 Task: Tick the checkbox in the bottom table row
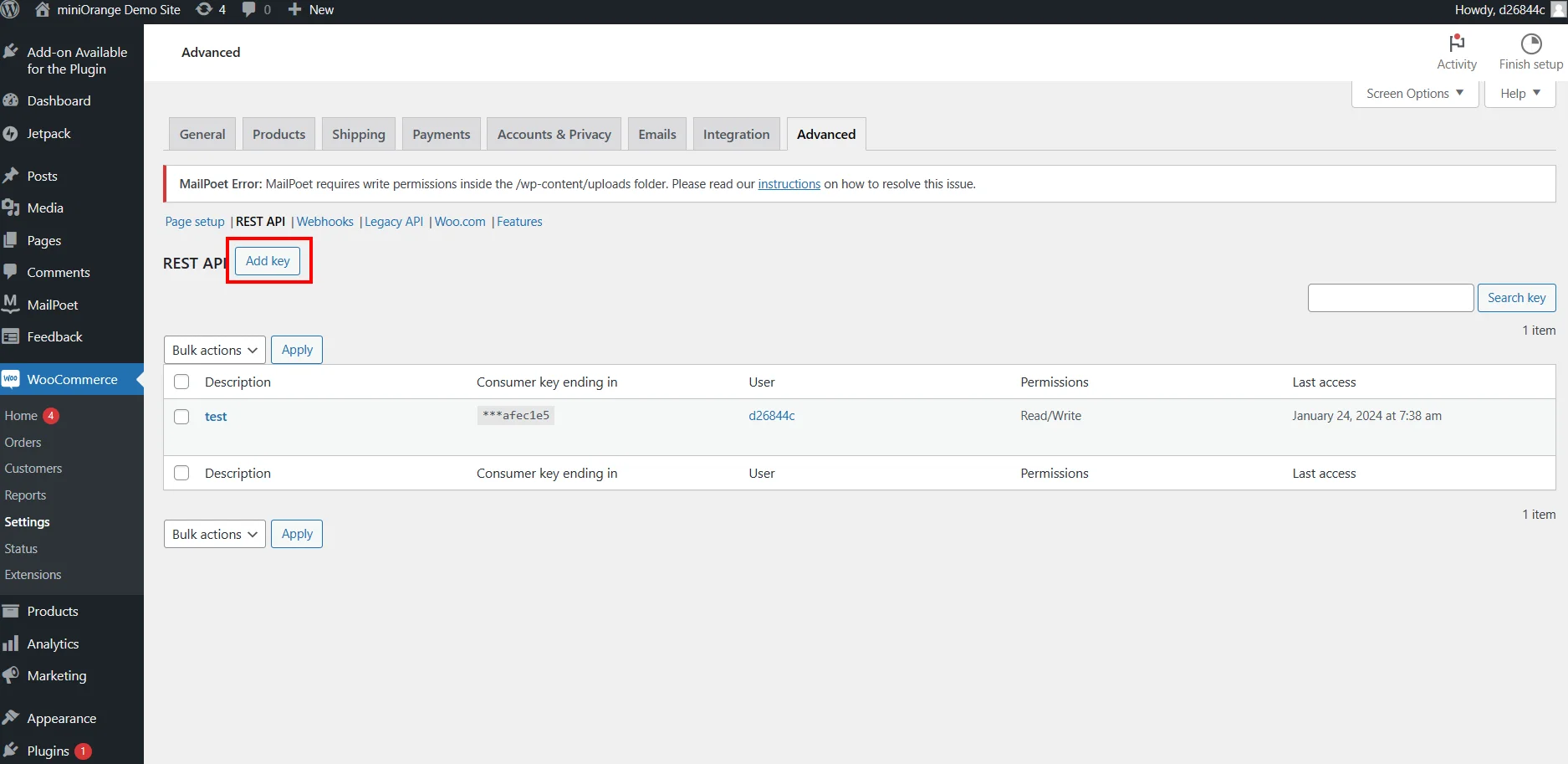[x=181, y=473]
